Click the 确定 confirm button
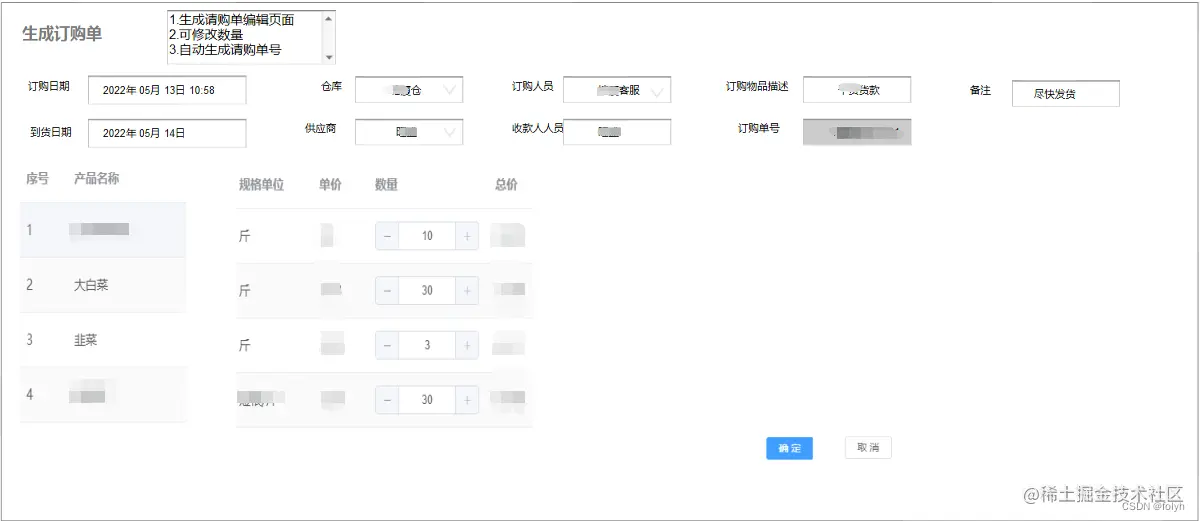 click(x=789, y=448)
